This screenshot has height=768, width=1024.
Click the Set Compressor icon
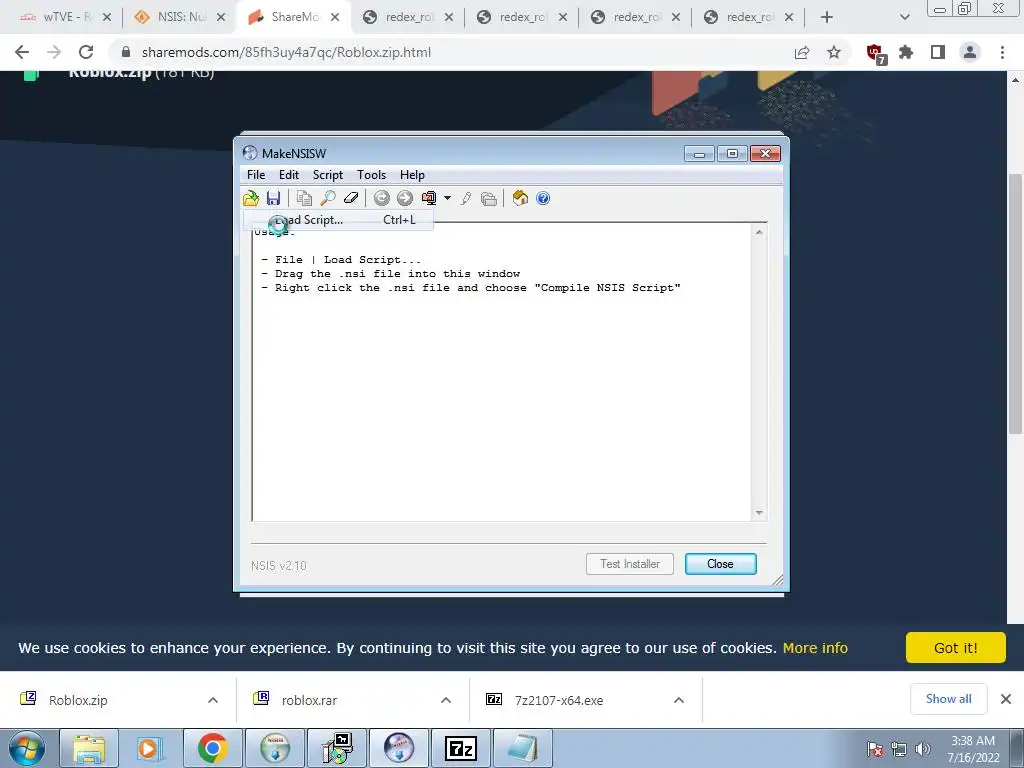click(x=429, y=198)
